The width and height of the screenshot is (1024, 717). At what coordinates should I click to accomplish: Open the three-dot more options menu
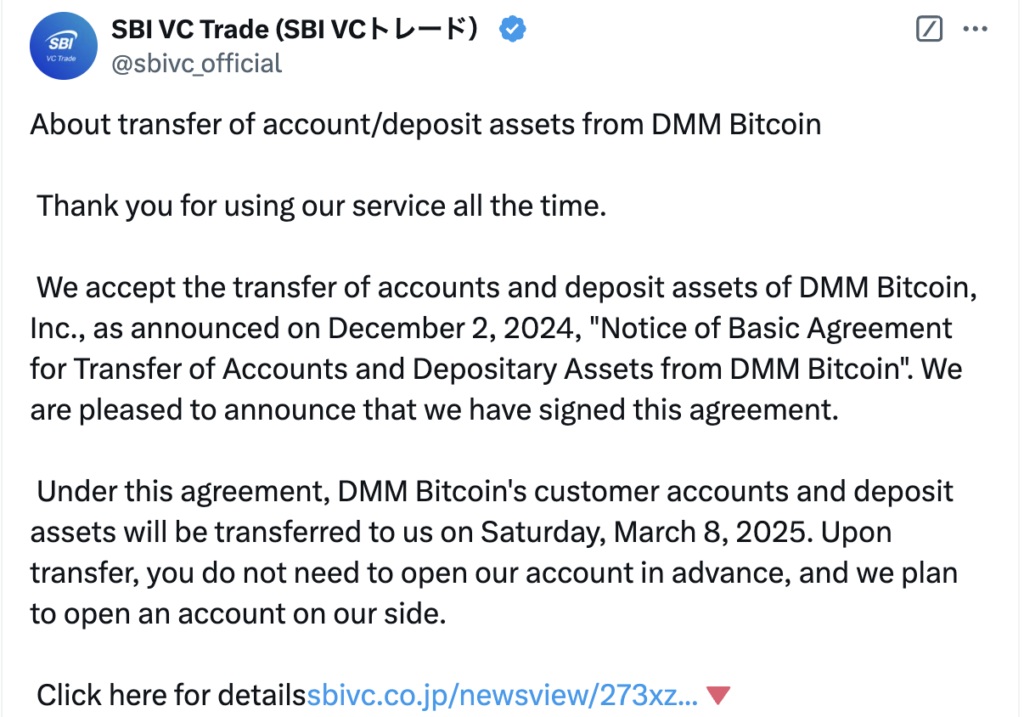coord(974,30)
